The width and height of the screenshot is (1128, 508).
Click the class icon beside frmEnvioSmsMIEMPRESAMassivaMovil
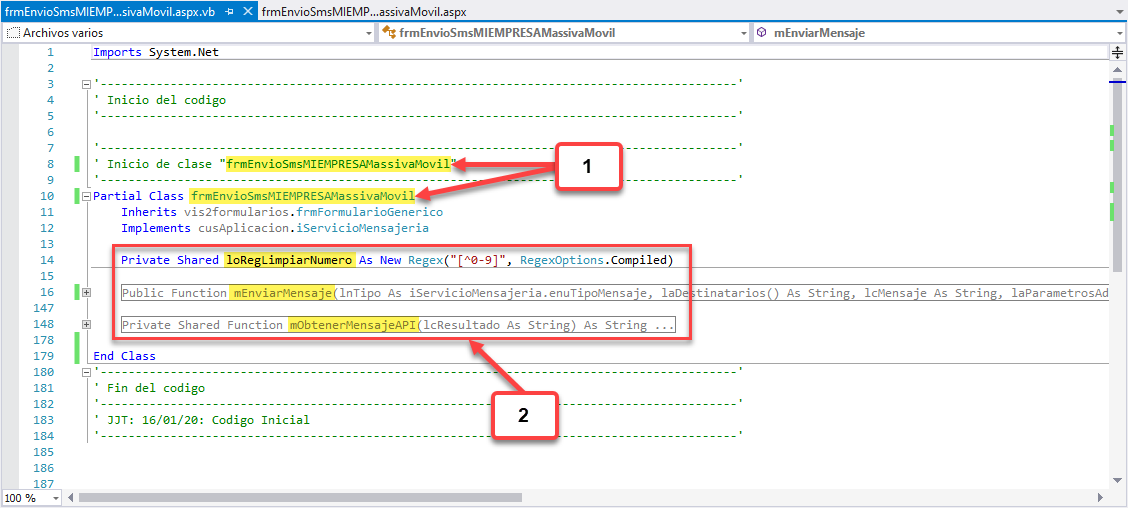click(388, 33)
